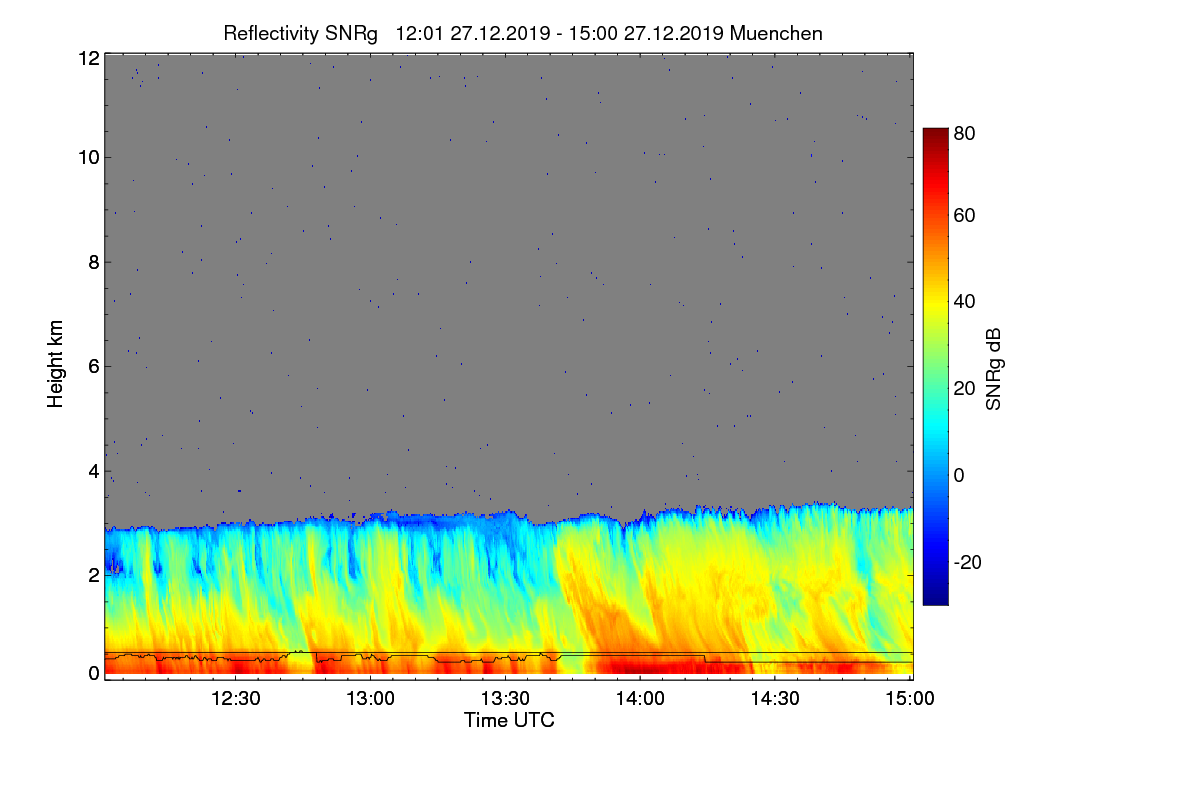Viewport: 1200px width, 800px height.
Task: Click the "Muenchen" location in title
Action: (776, 33)
